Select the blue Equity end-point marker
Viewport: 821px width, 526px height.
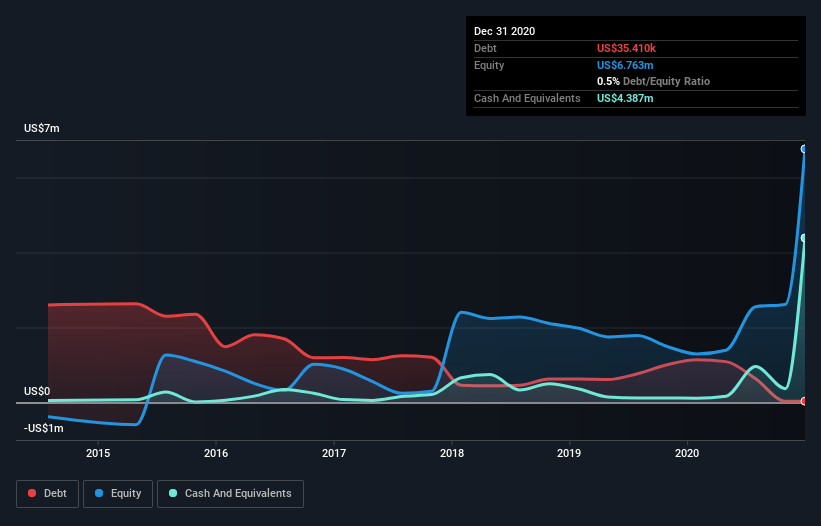pos(804,149)
